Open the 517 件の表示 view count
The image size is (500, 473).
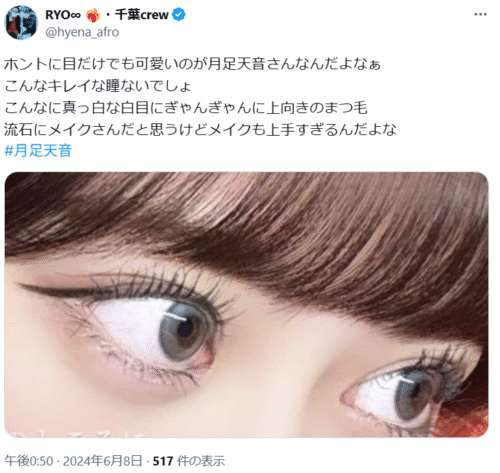click(189, 461)
